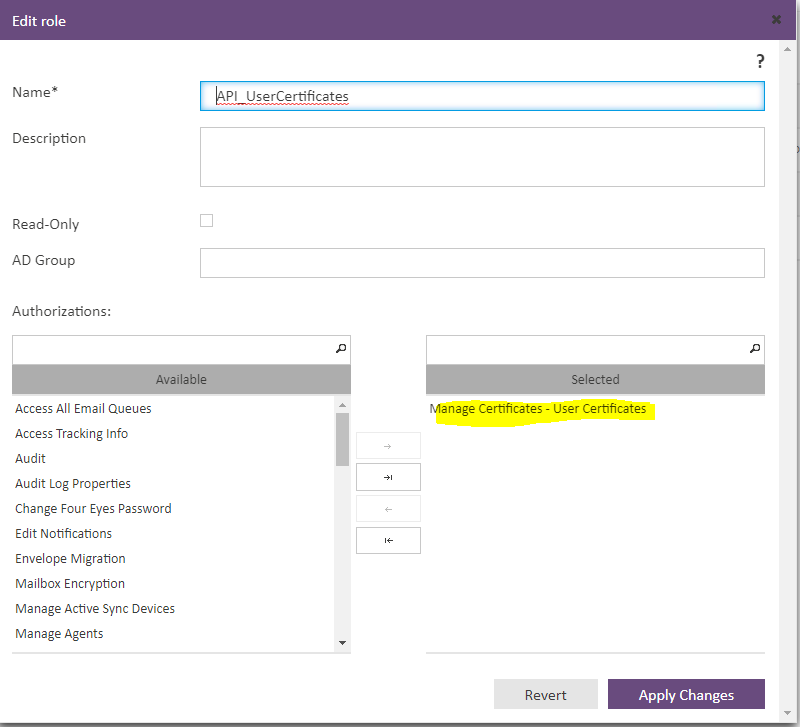
Task: Click the Available list scroll down arrow
Action: point(342,643)
